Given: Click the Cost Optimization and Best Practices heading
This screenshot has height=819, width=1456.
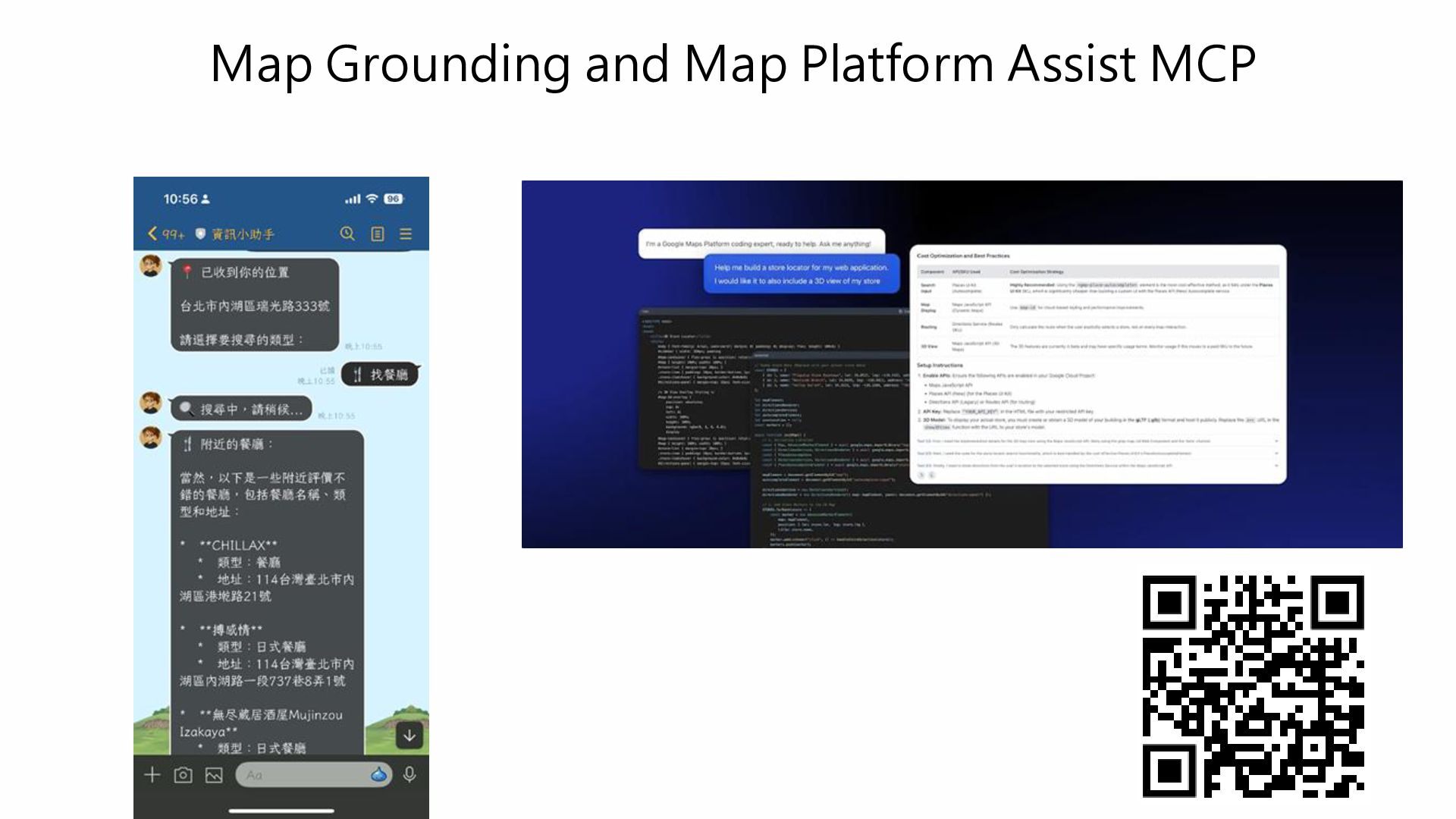Looking at the screenshot, I should point(963,256).
